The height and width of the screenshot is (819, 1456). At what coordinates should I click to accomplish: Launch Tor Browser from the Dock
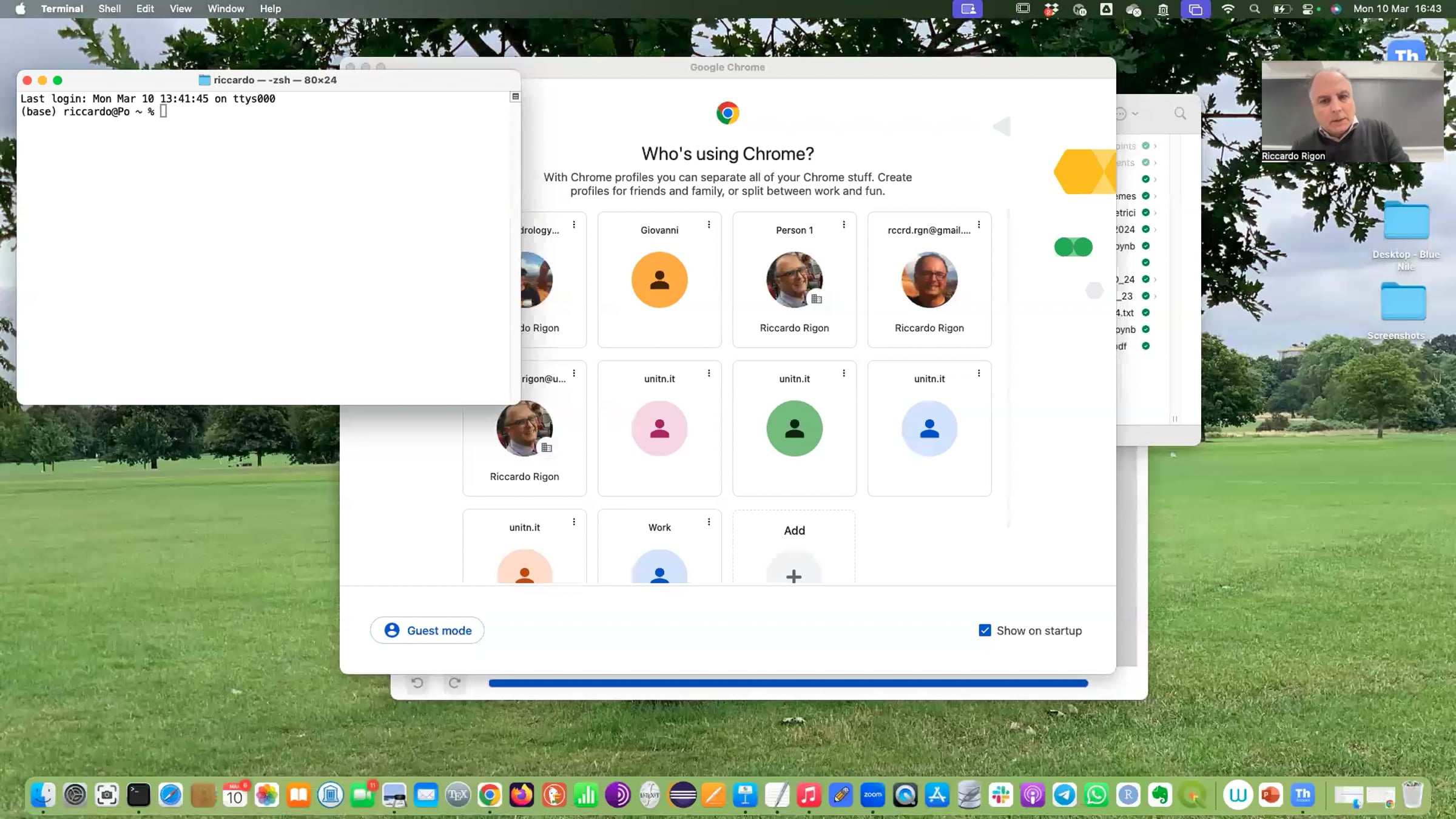pyautogui.click(x=618, y=795)
